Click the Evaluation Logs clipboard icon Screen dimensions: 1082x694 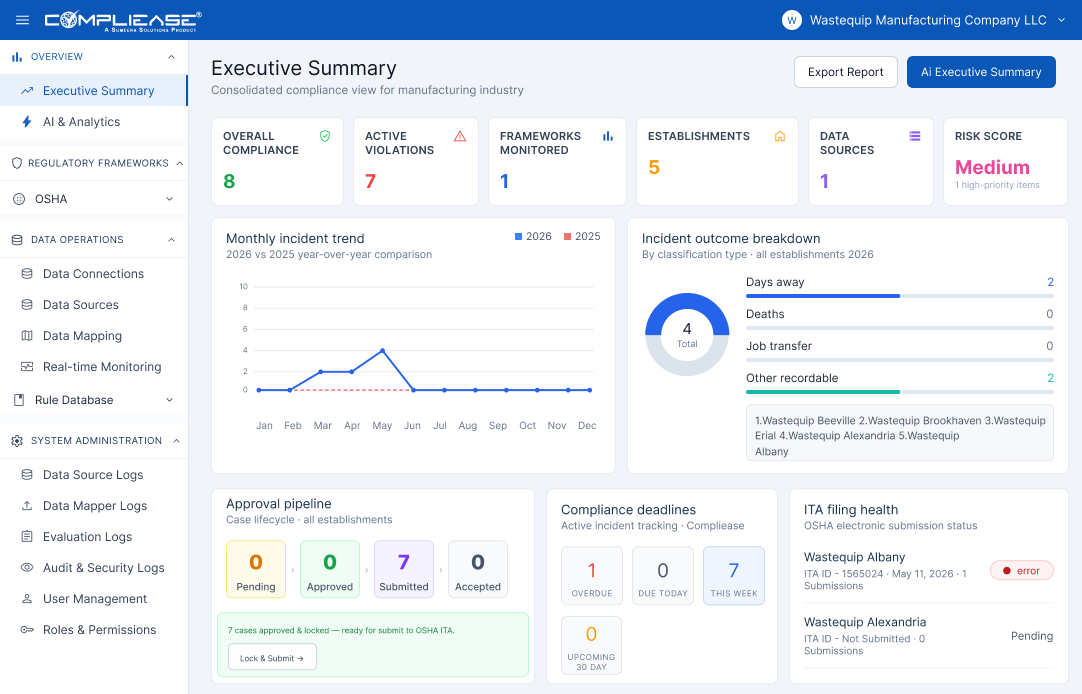(27, 537)
